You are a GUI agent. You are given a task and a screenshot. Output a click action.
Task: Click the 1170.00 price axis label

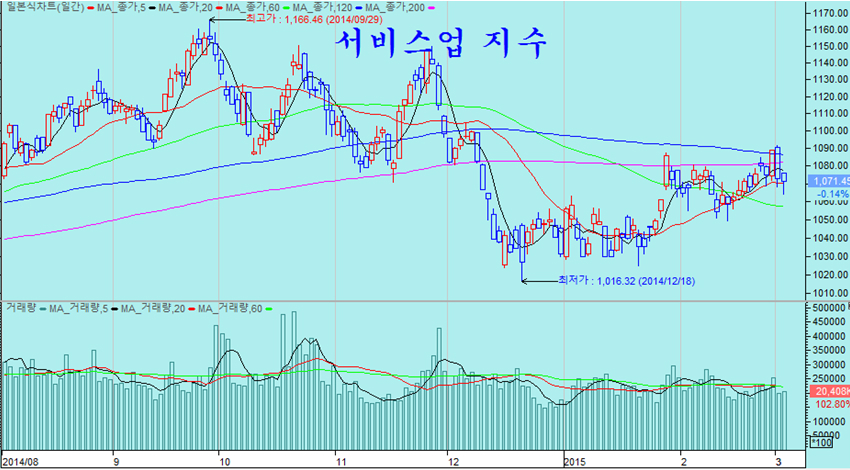pos(829,13)
